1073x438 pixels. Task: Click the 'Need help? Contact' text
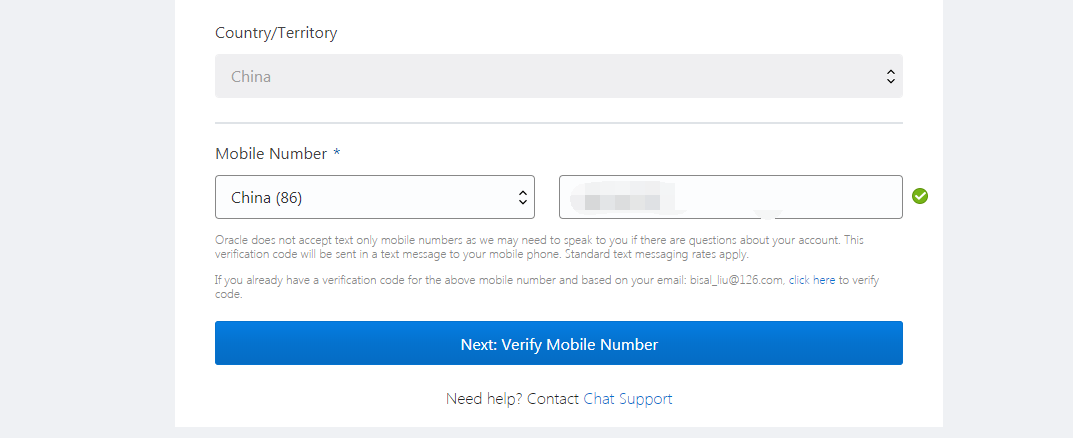[512, 399]
